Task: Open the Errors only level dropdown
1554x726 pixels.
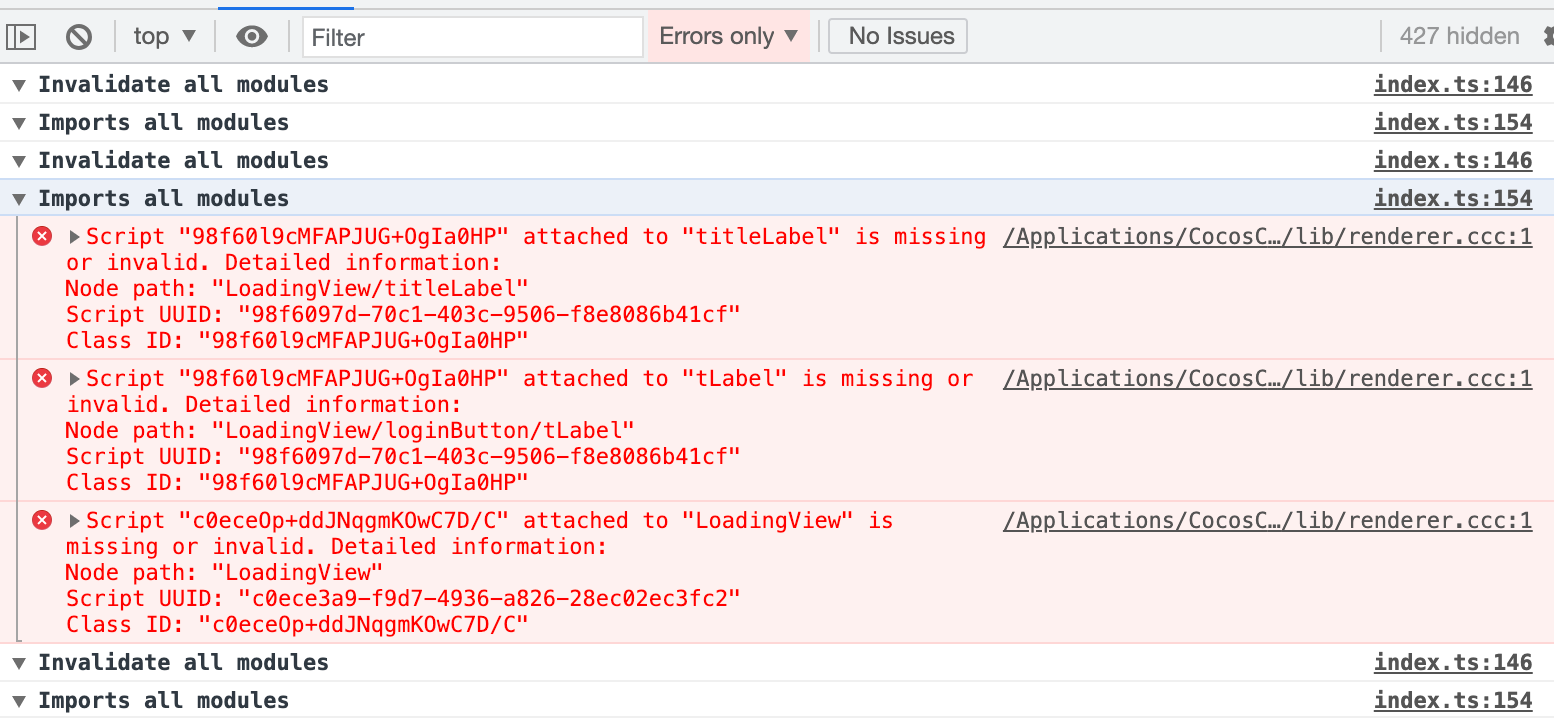Action: point(728,37)
